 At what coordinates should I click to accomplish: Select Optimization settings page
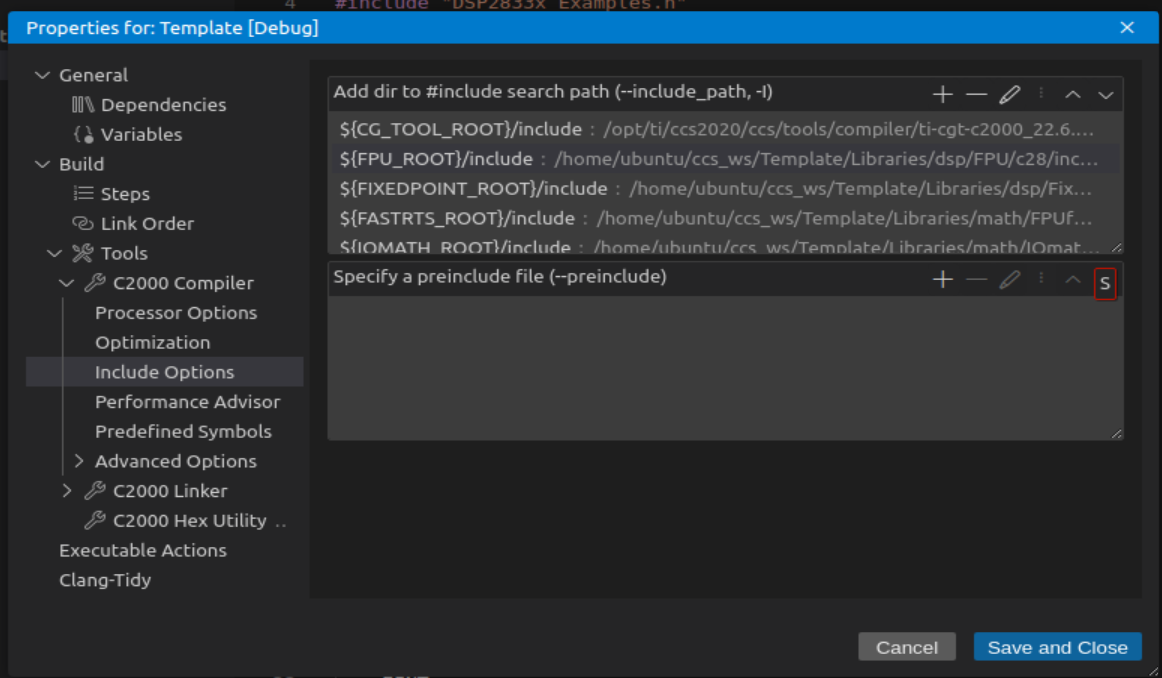153,342
